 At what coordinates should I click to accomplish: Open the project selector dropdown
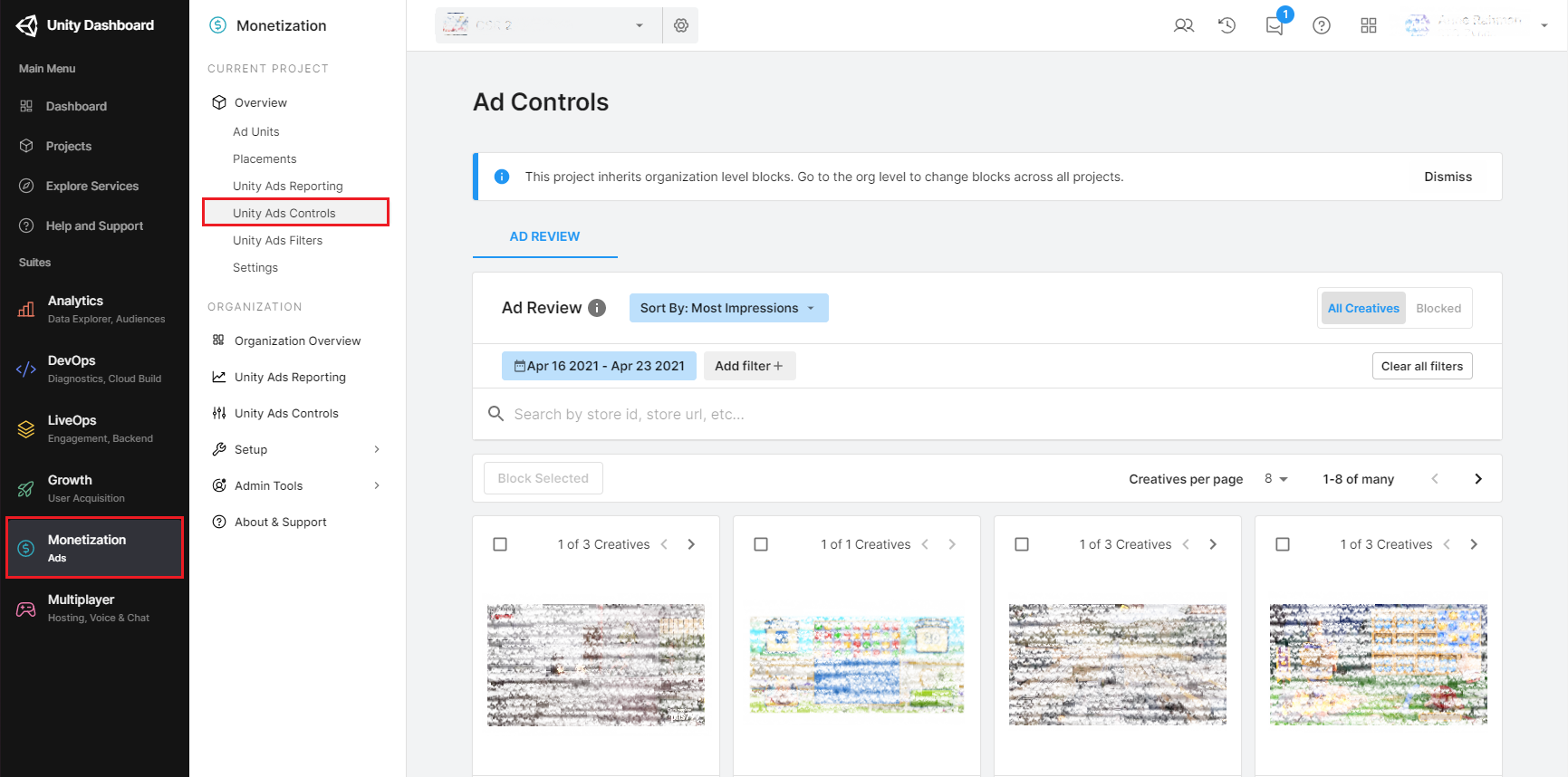(549, 25)
